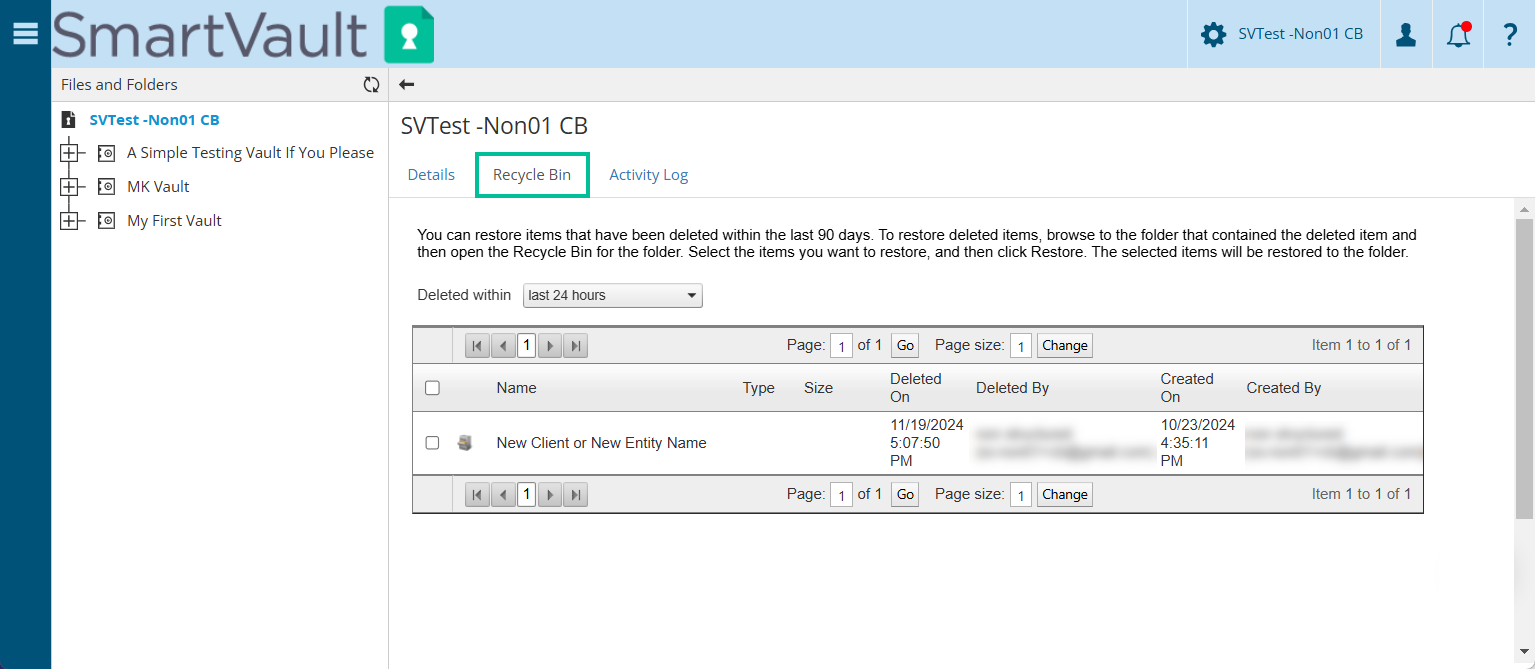Expand the My First Vault tree node
This screenshot has width=1535, height=669.
(x=69, y=221)
